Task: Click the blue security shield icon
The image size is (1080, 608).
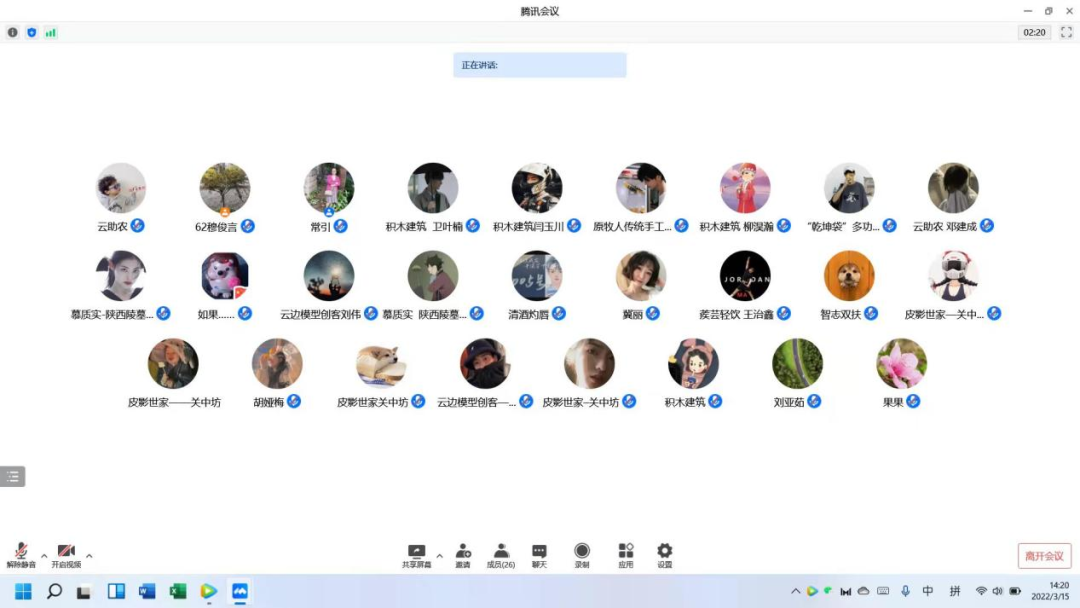Action: 31,32
